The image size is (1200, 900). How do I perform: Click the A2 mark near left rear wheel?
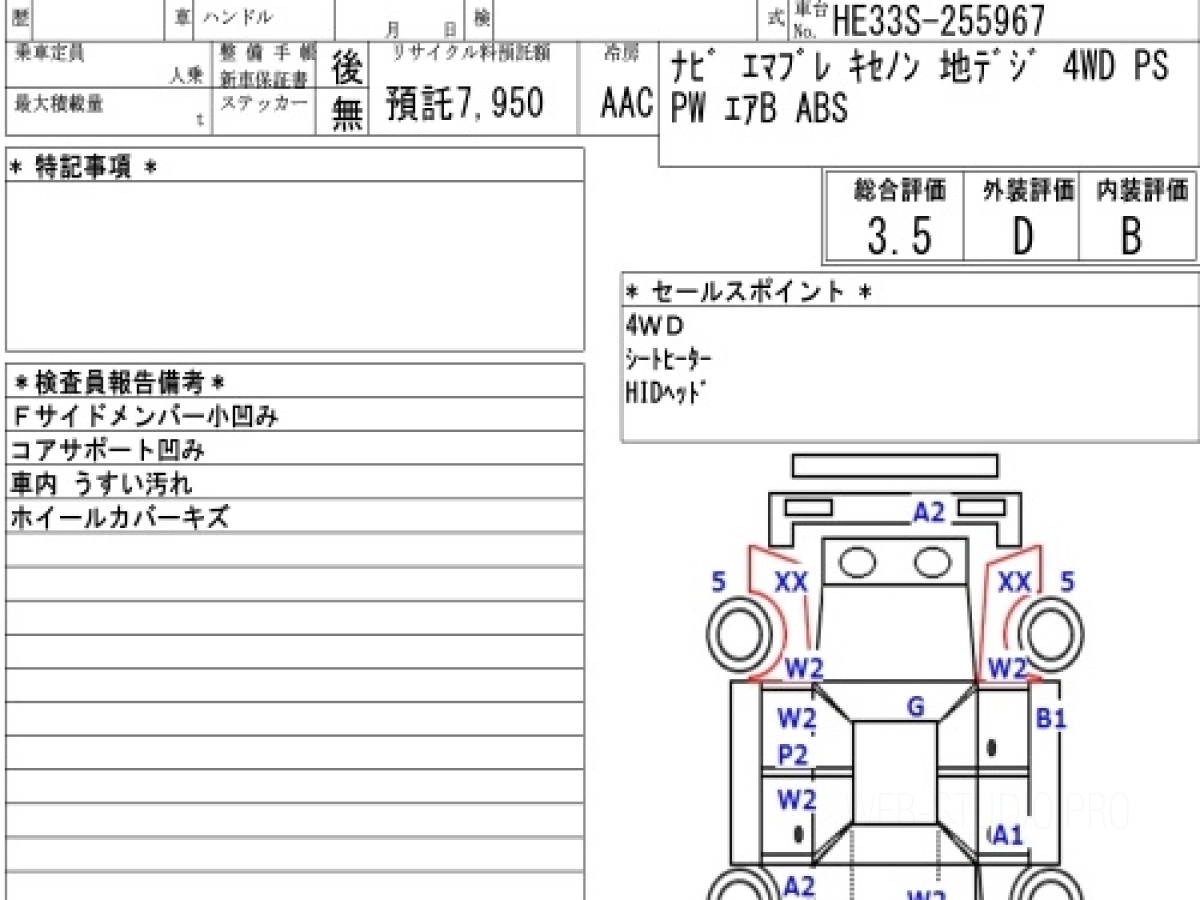798,885
